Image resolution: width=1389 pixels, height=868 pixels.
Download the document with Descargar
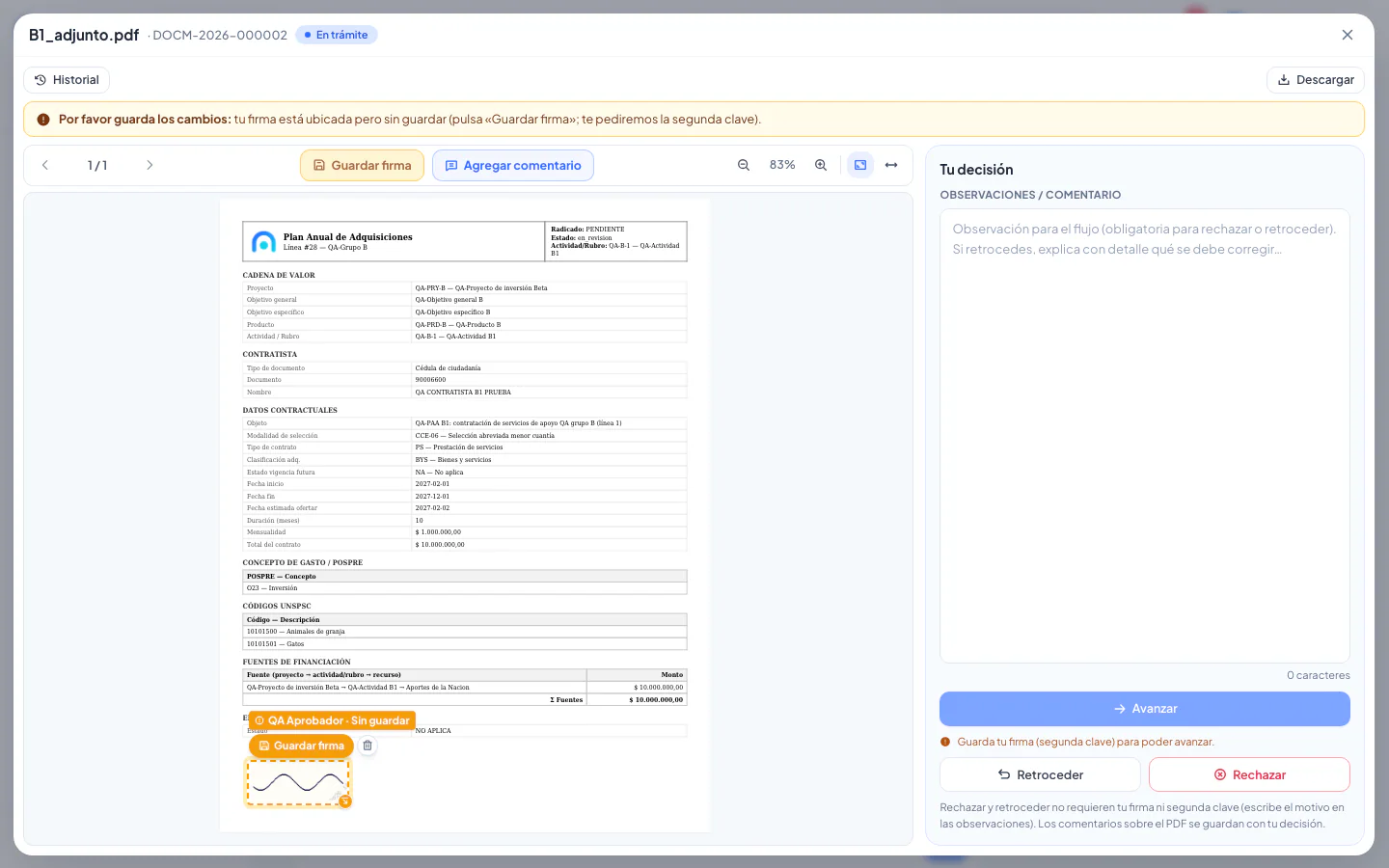point(1316,80)
